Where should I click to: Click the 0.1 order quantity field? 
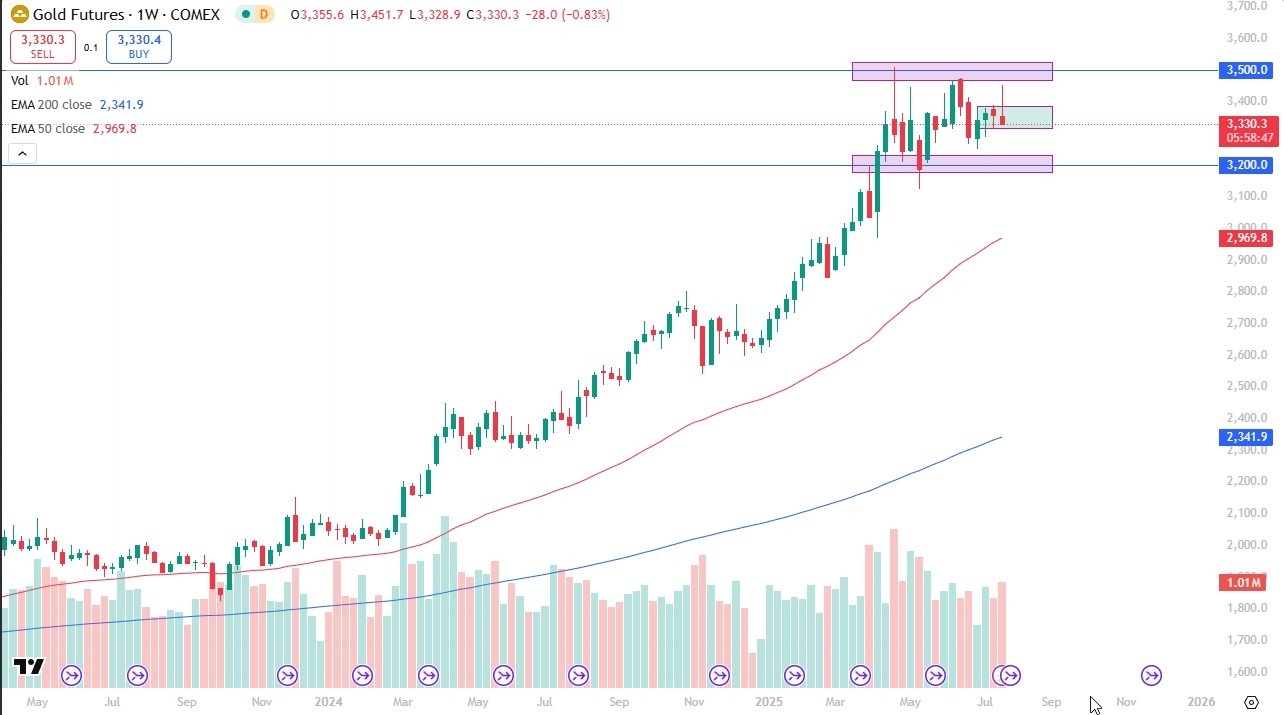pos(90,47)
